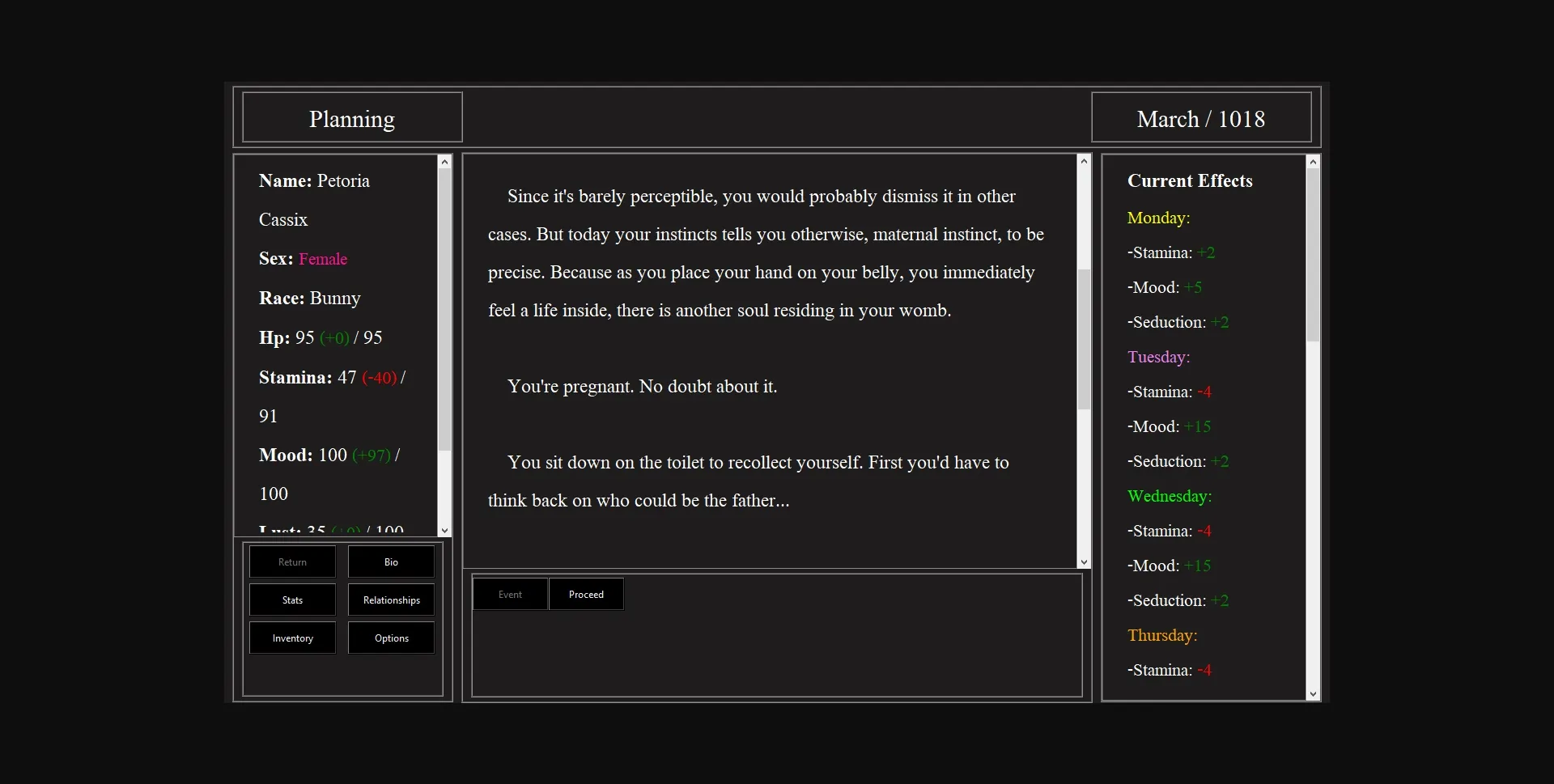Click the down arrow on story text scrollbar
This screenshot has height=784, width=1554.
pos(1085,562)
